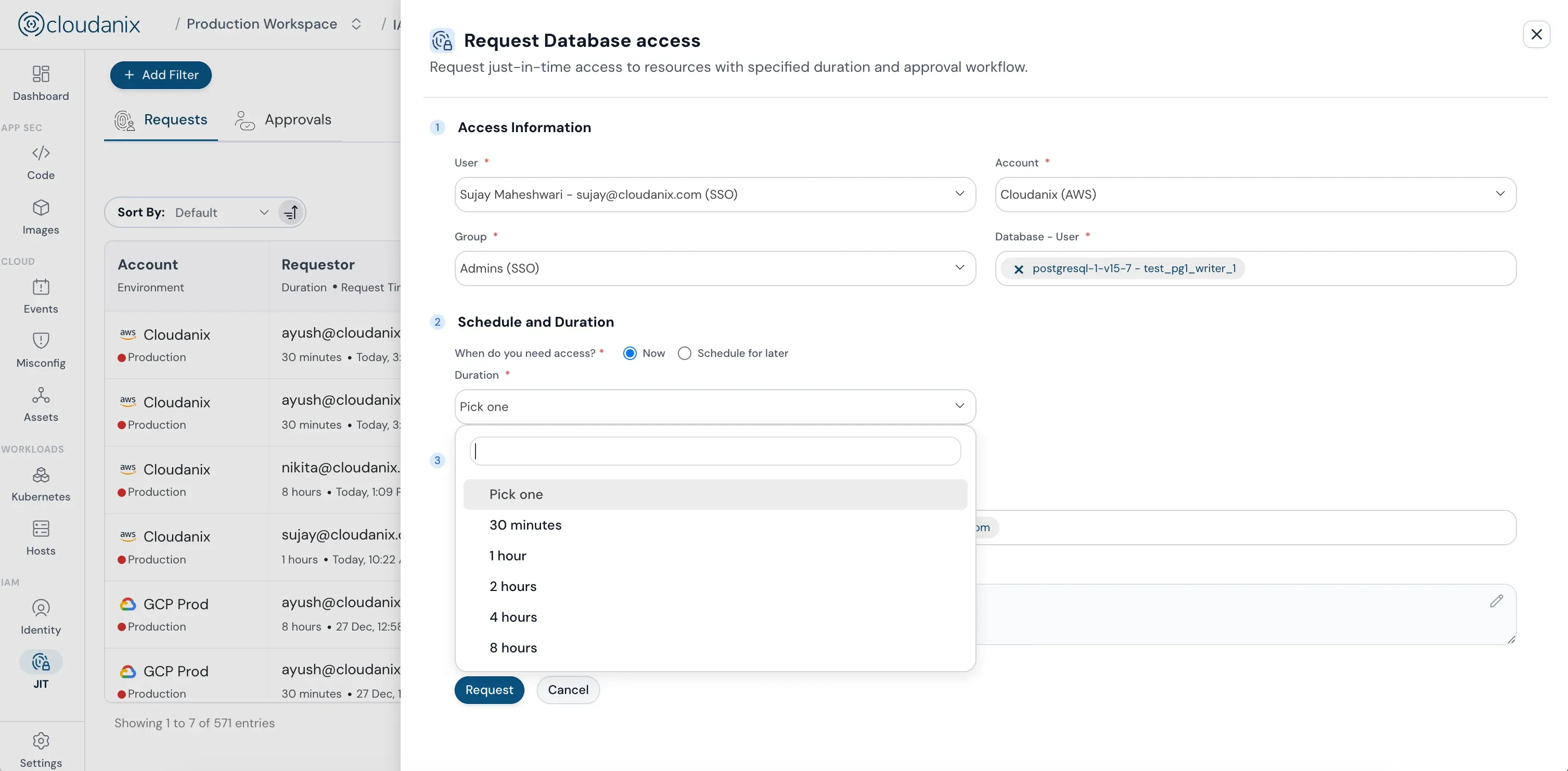Click the Request button
This screenshot has height=771, width=1568.
pyautogui.click(x=490, y=689)
